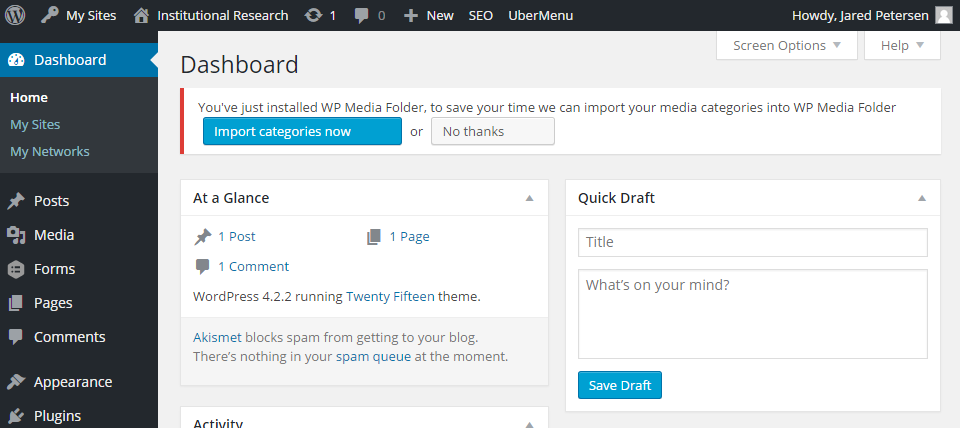Viewport: 960px width, 428px height.
Task: Click the comments count 0 in admin bar
Action: (x=381, y=16)
